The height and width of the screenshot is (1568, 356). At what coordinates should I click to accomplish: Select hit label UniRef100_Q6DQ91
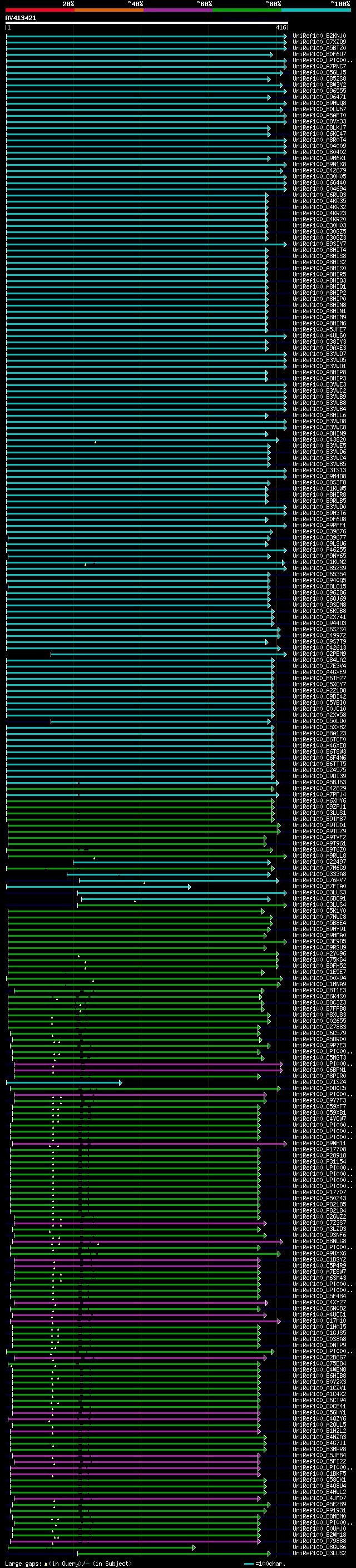[x=319, y=898]
